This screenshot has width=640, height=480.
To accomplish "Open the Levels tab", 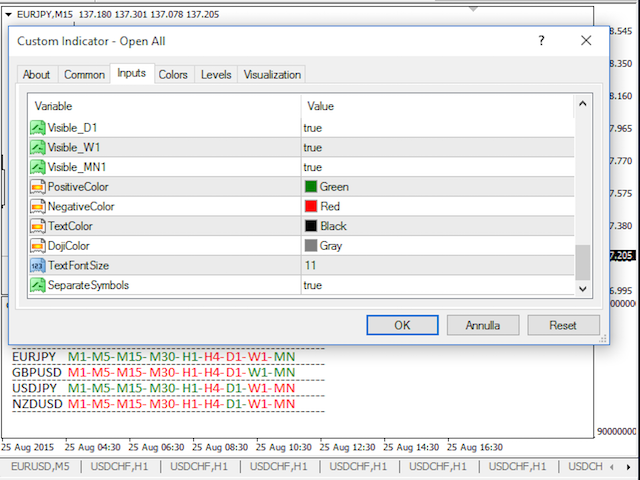I will 216,75.
